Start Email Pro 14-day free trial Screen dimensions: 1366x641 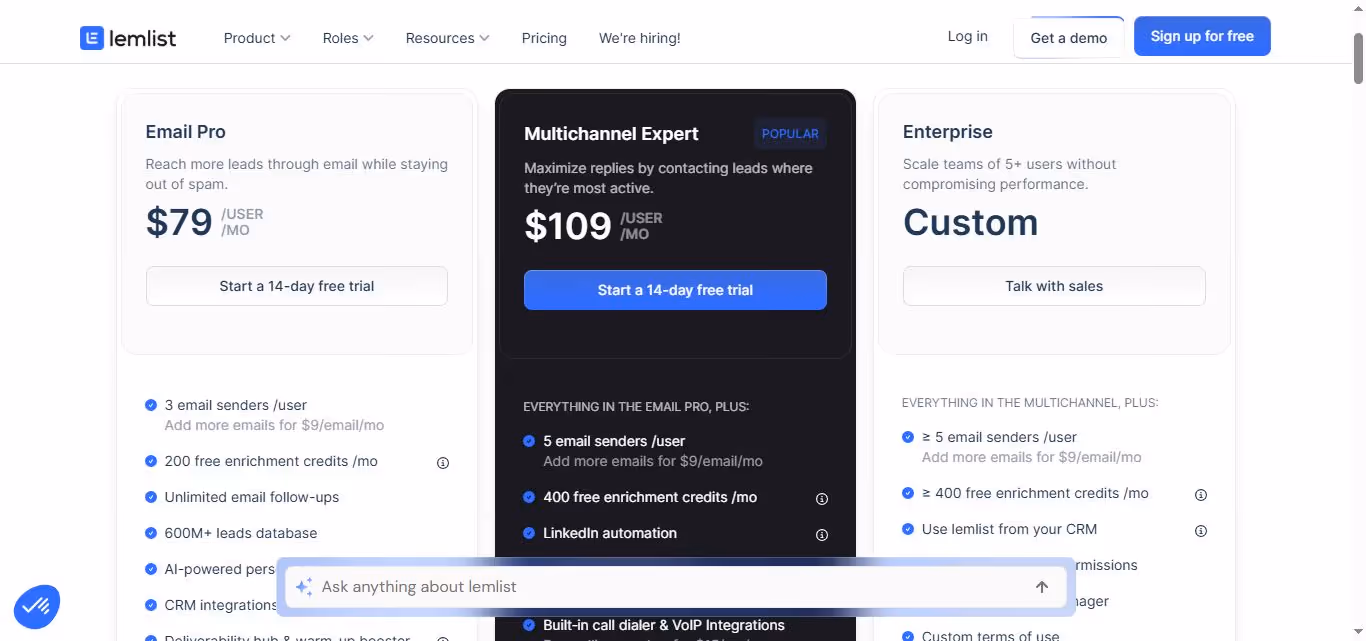pyautogui.click(x=297, y=286)
